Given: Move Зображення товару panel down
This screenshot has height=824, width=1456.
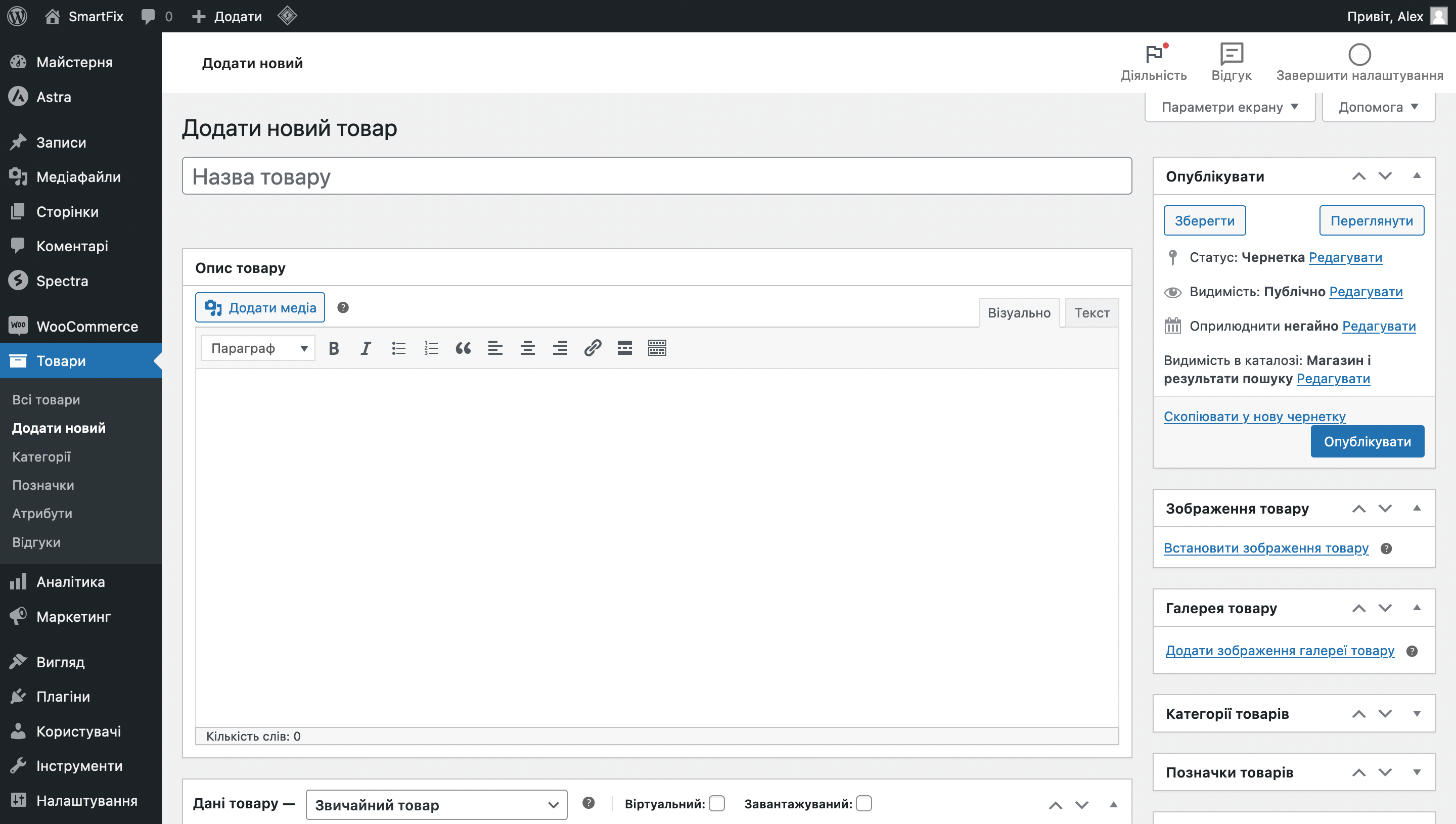Looking at the screenshot, I should click(1385, 508).
